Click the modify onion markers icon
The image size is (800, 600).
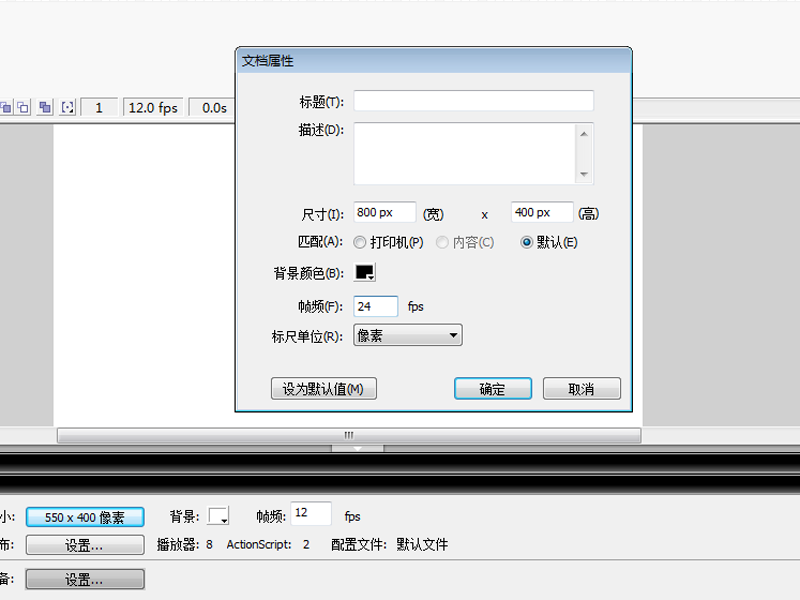(x=67, y=108)
